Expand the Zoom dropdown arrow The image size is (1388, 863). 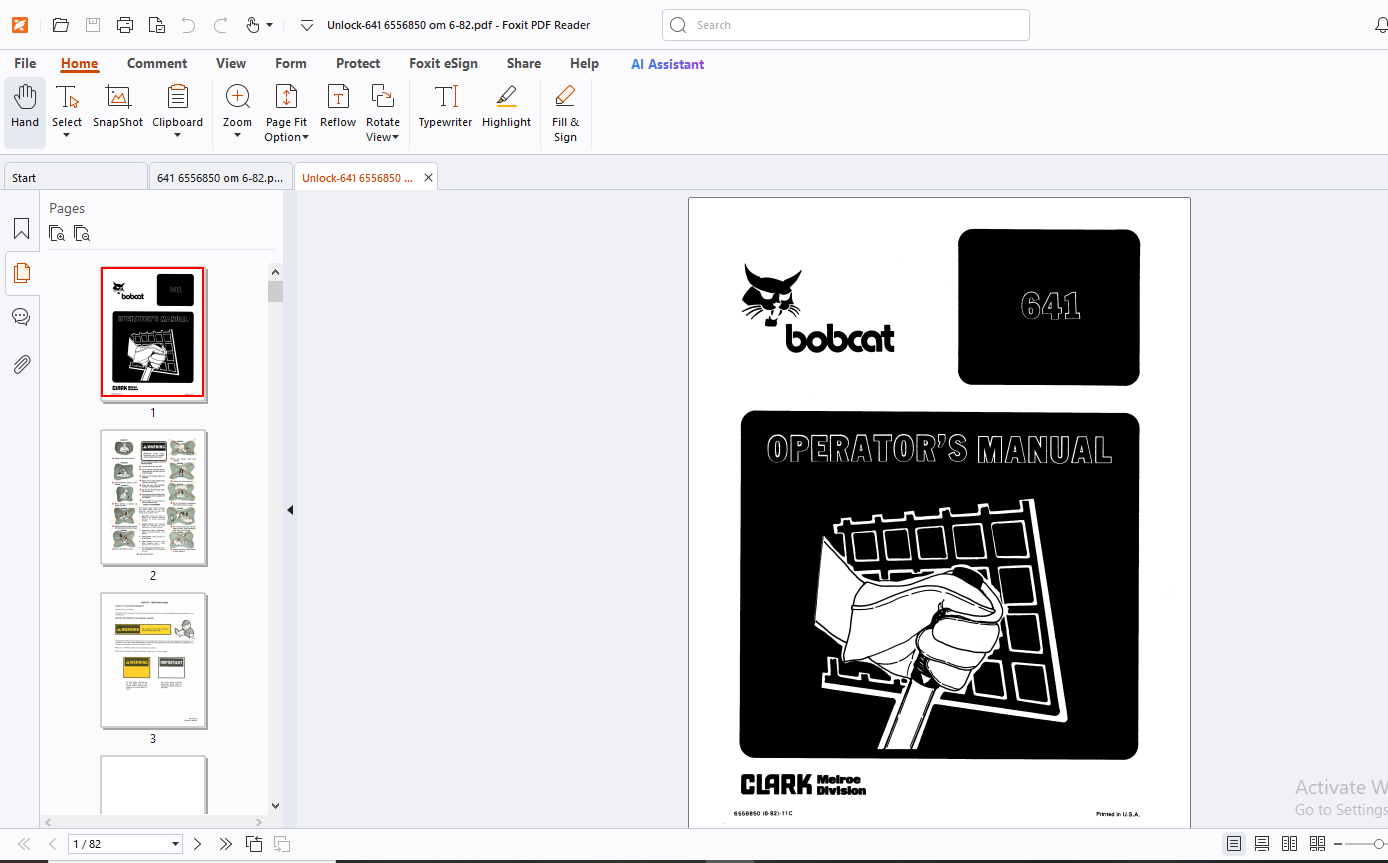coord(238,136)
